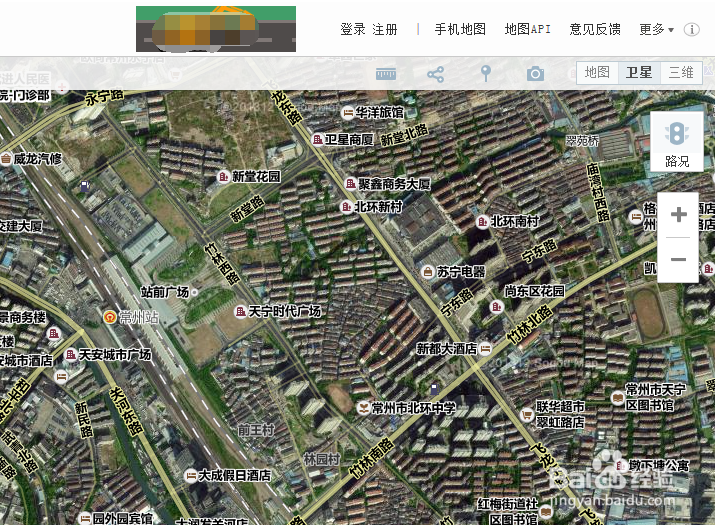This screenshot has width=715, height=525.
Task: Click the 竹林南路 road label
Action: pyautogui.click(x=371, y=457)
